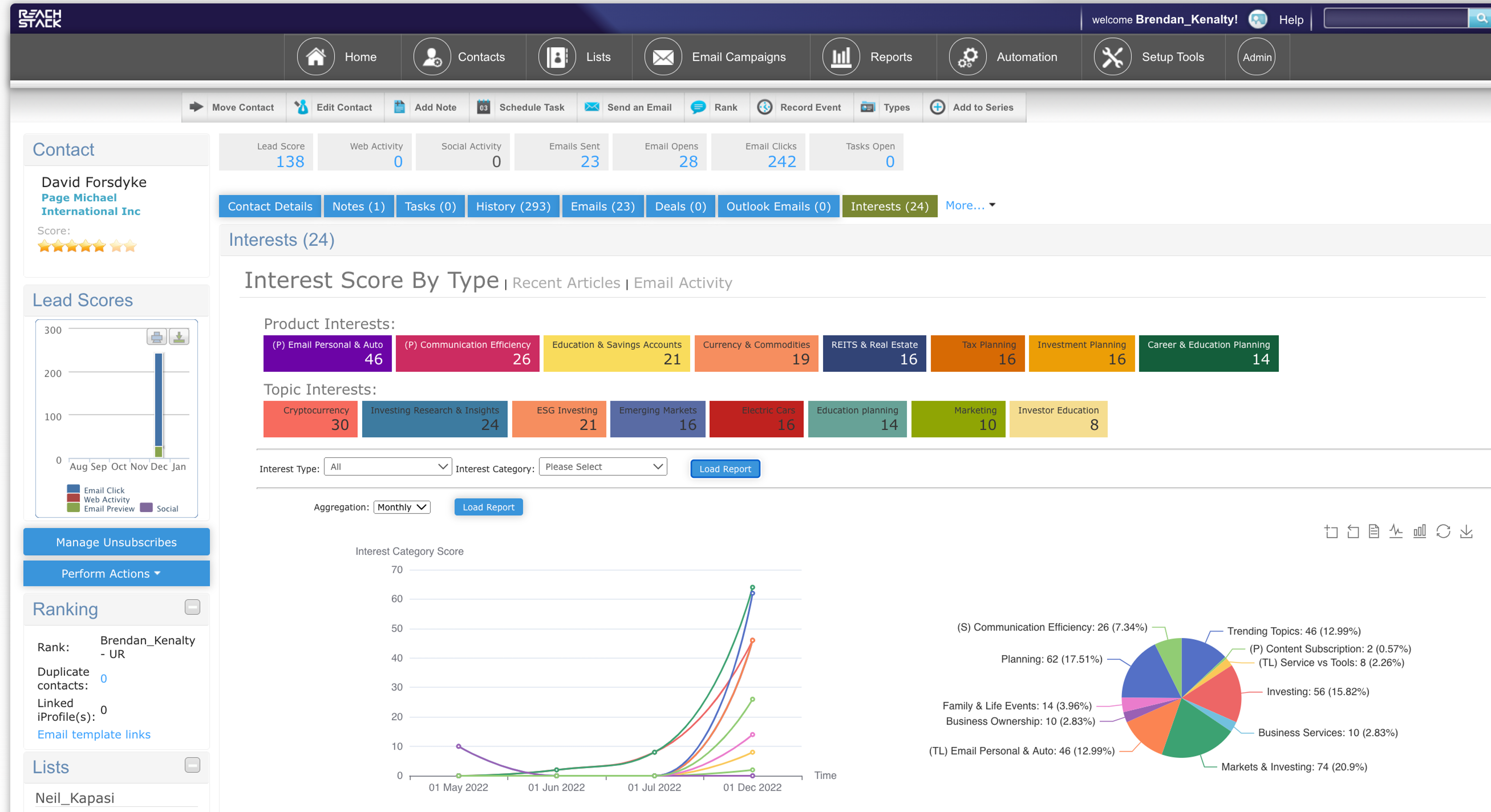This screenshot has height=812, width=1491.
Task: Open the Aggregation Monthly dropdown
Action: [x=402, y=507]
